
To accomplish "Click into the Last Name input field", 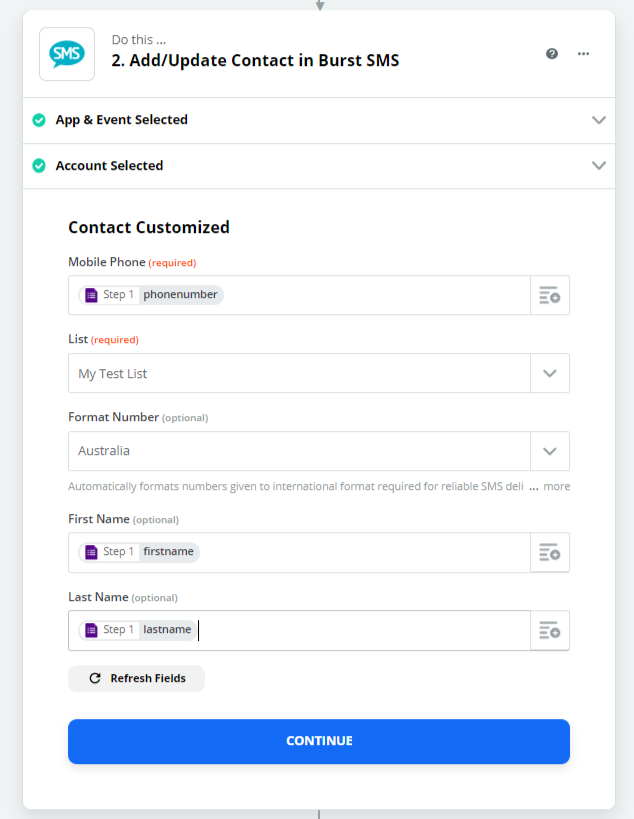I will click(x=360, y=630).
